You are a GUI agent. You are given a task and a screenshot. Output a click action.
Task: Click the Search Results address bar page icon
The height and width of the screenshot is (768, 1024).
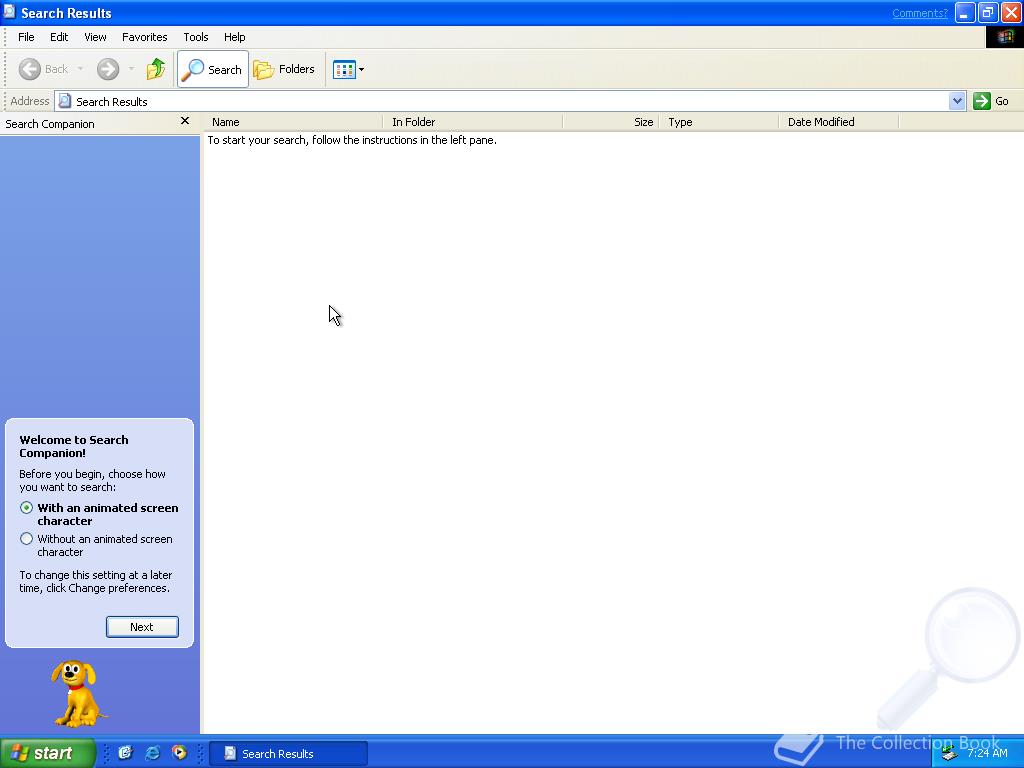click(65, 101)
